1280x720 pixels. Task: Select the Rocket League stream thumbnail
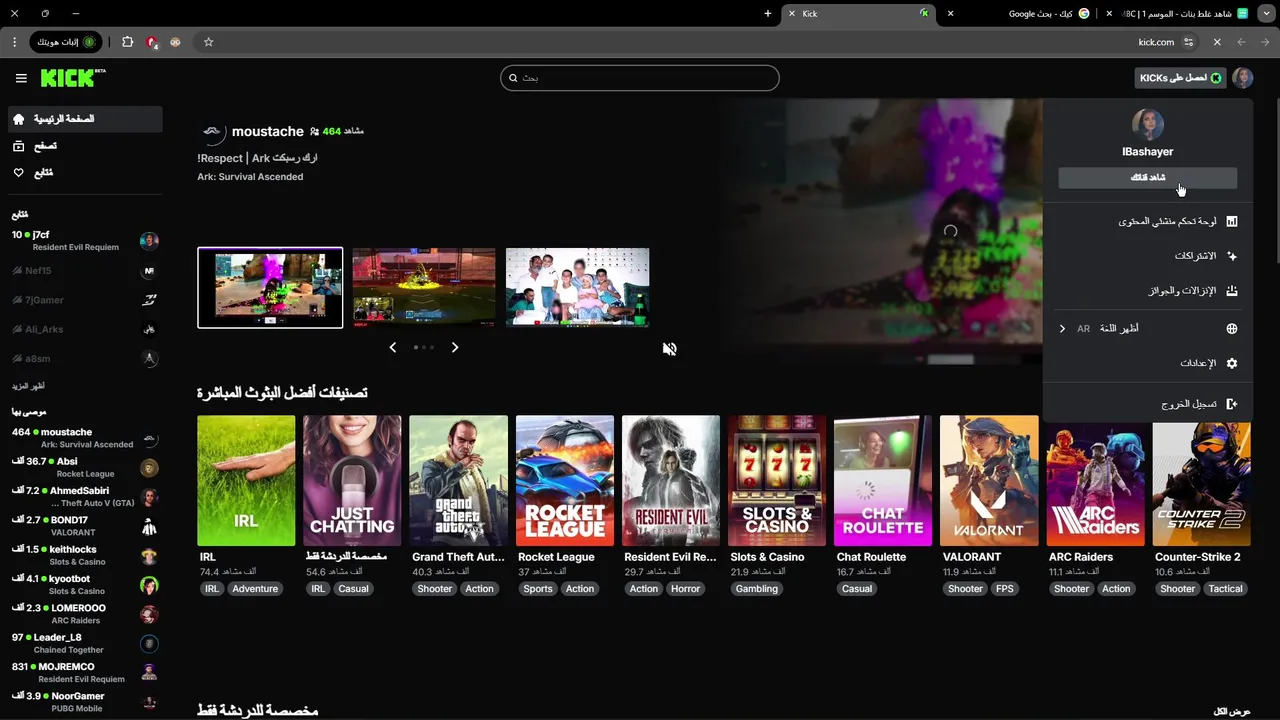tap(424, 288)
